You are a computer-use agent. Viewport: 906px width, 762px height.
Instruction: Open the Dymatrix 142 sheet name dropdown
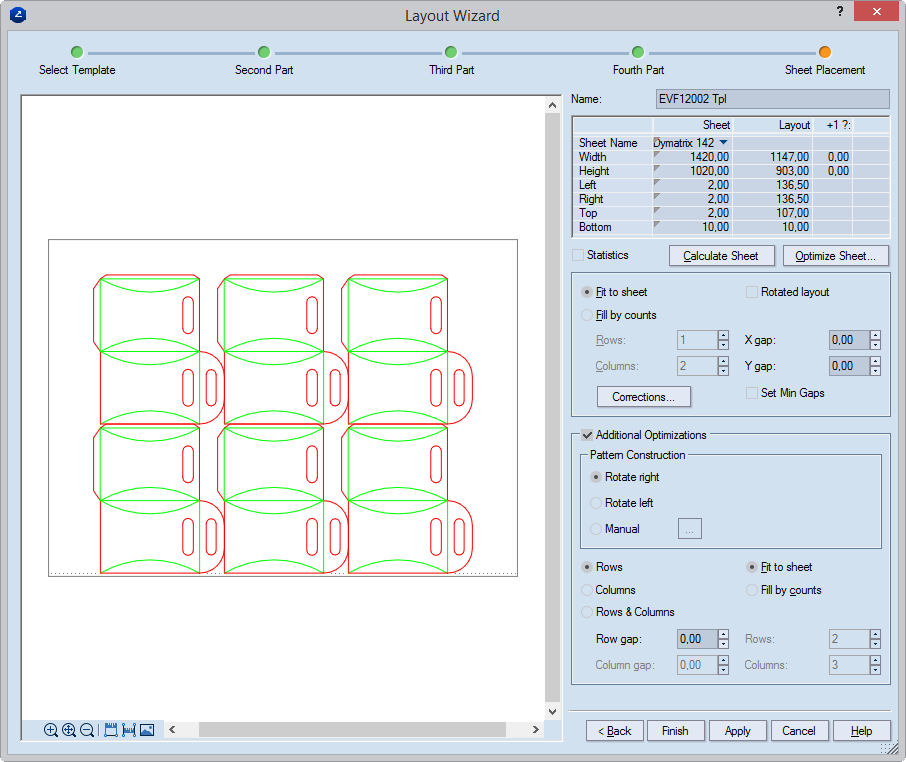click(723, 143)
